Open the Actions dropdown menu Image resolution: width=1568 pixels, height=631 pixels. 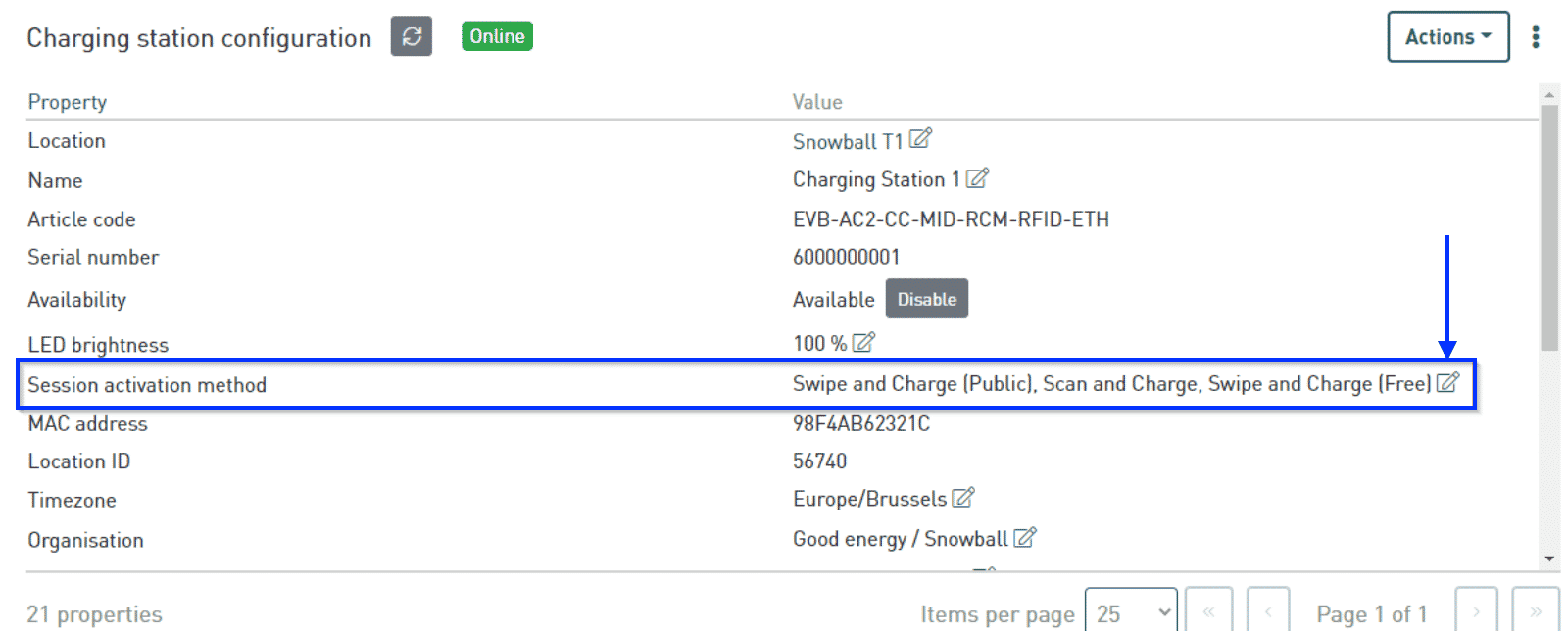pyautogui.click(x=1447, y=37)
